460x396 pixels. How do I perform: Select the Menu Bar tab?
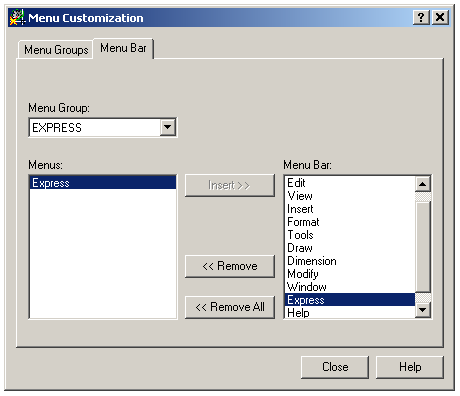(123, 48)
